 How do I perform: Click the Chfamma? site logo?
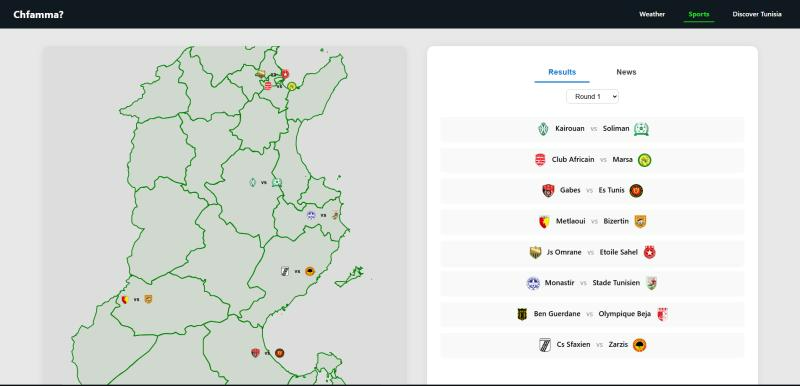coord(39,14)
